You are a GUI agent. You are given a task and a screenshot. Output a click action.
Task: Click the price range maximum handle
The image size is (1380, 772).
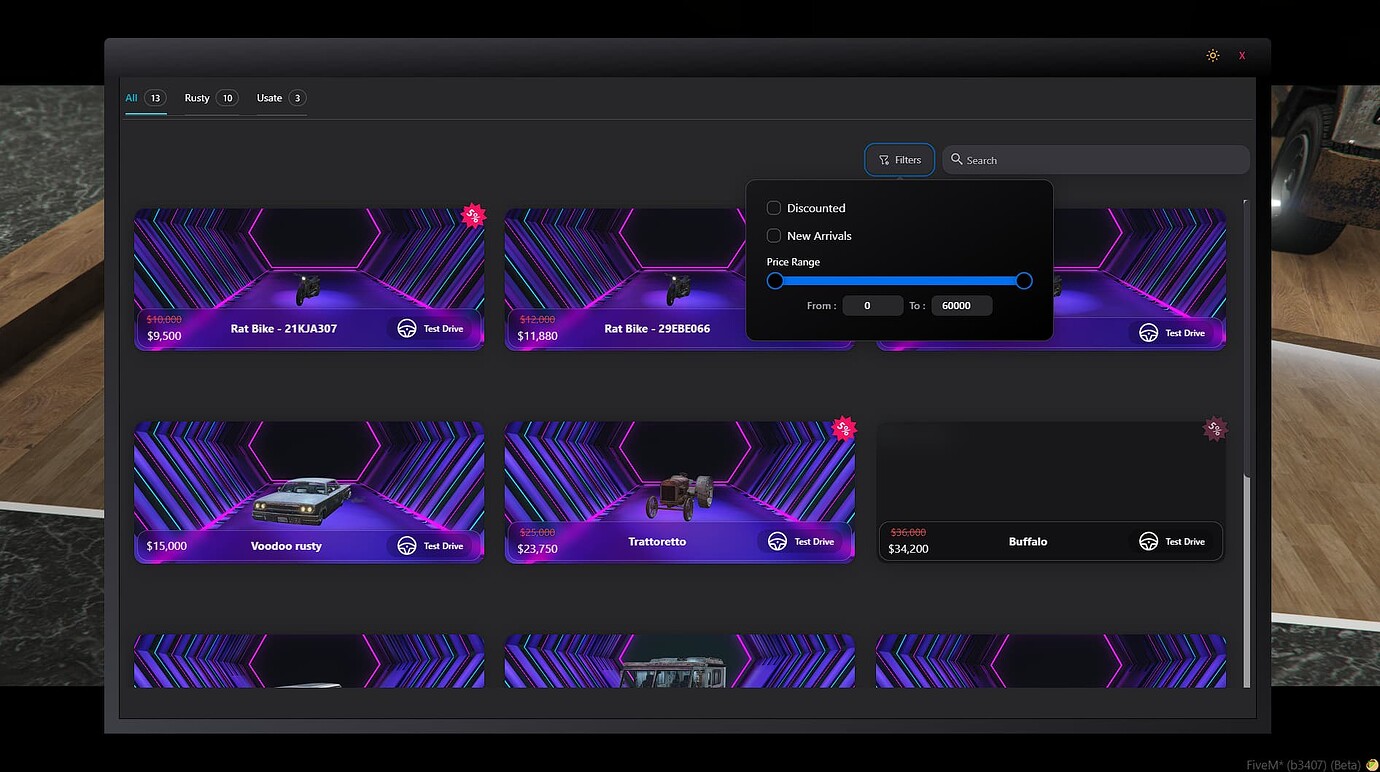[x=1024, y=281]
